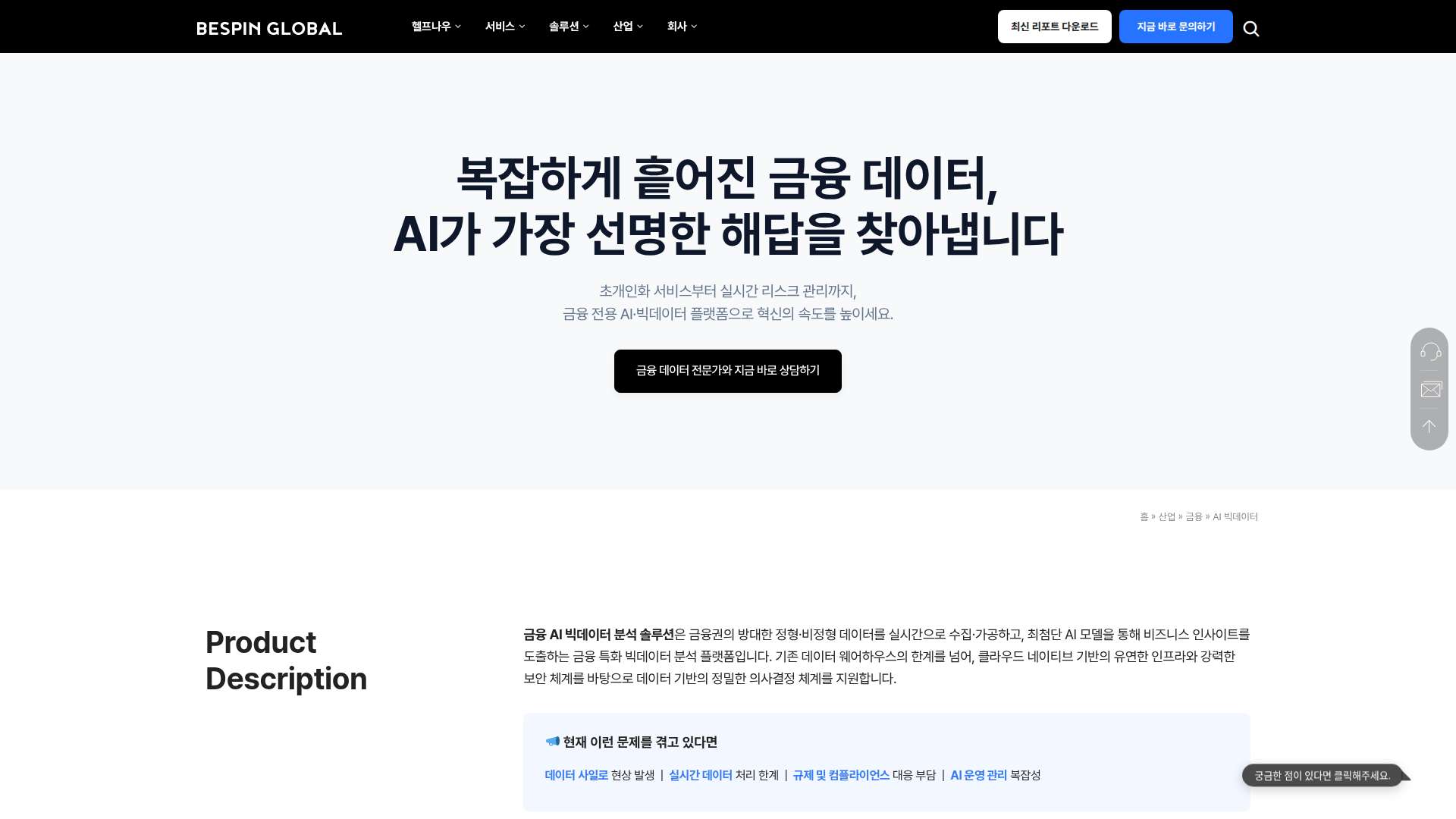Click the 데이터 사일로 highlighted text
This screenshot has height=819, width=1456.
[576, 775]
